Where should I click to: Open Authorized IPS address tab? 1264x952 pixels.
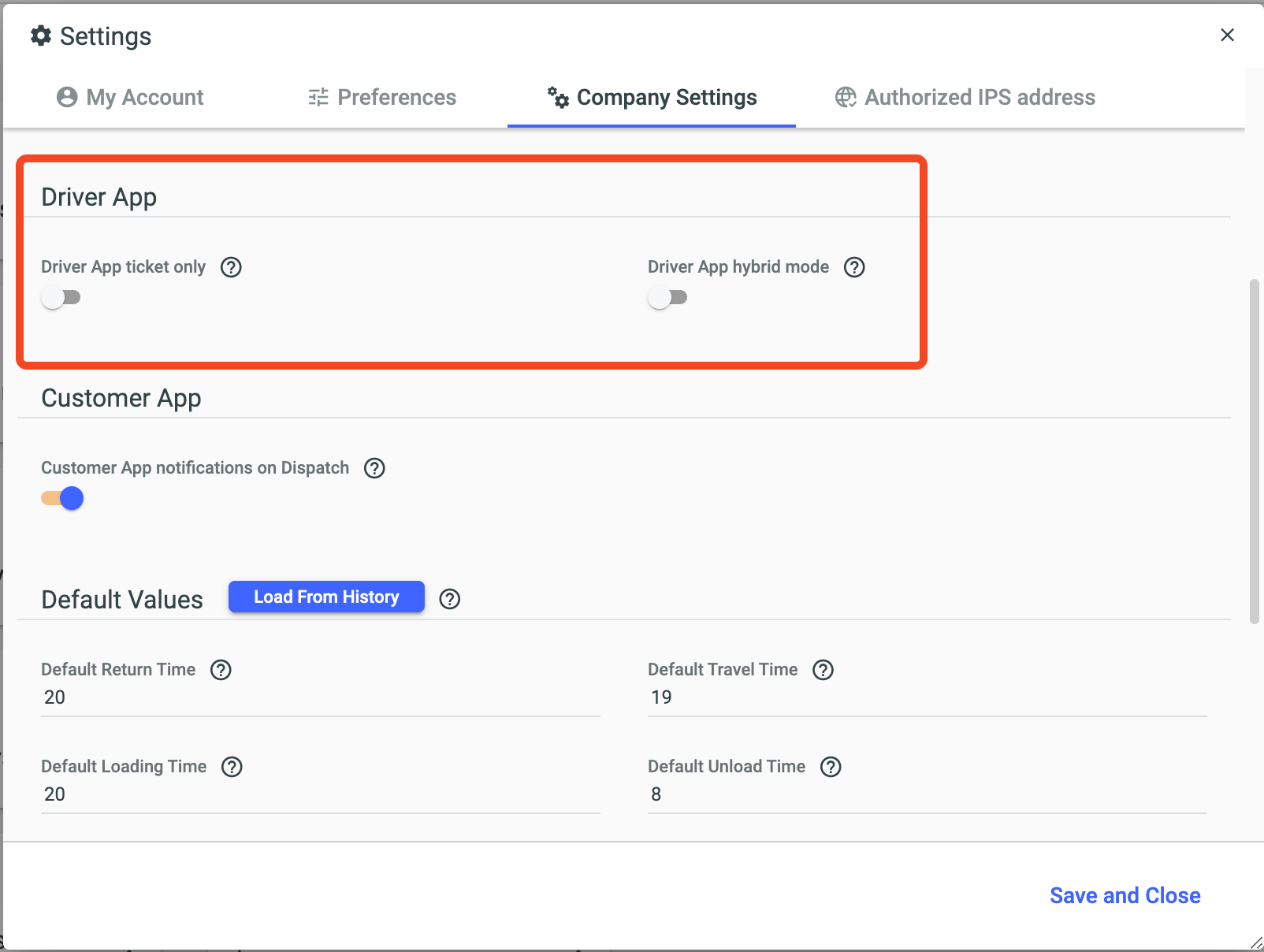coord(965,97)
